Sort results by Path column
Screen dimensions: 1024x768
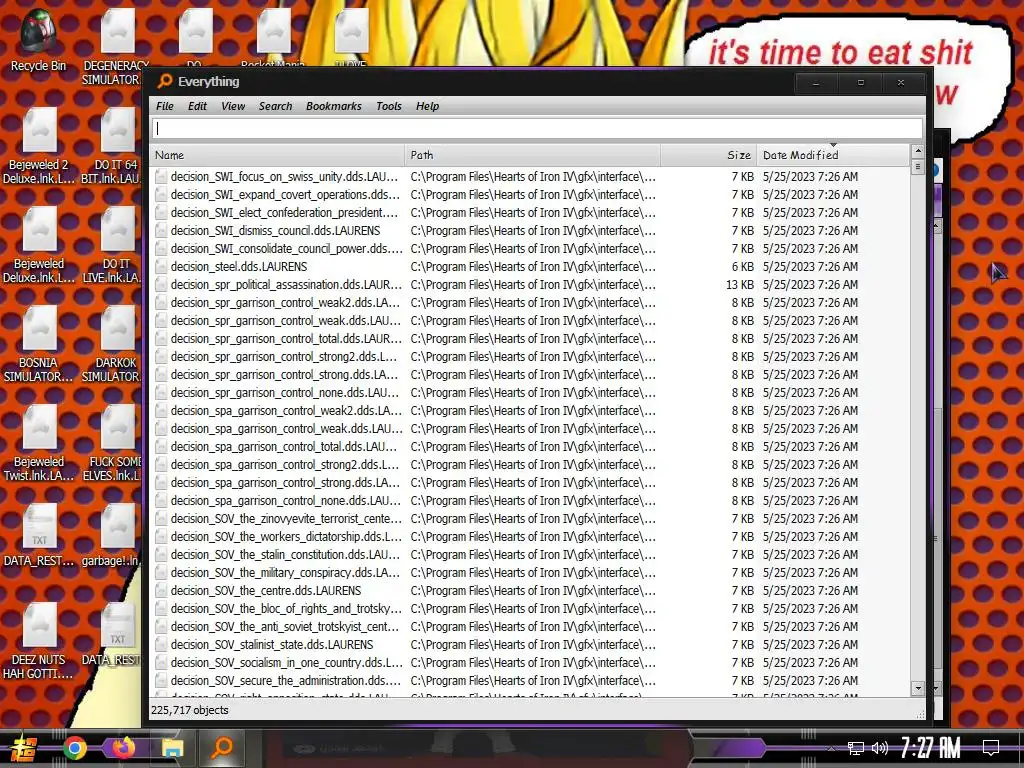tap(532, 155)
